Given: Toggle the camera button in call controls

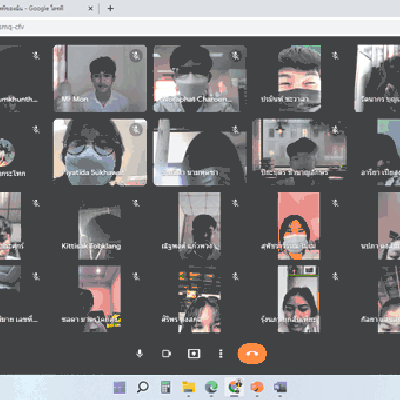Looking at the screenshot, I should tap(166, 353).
